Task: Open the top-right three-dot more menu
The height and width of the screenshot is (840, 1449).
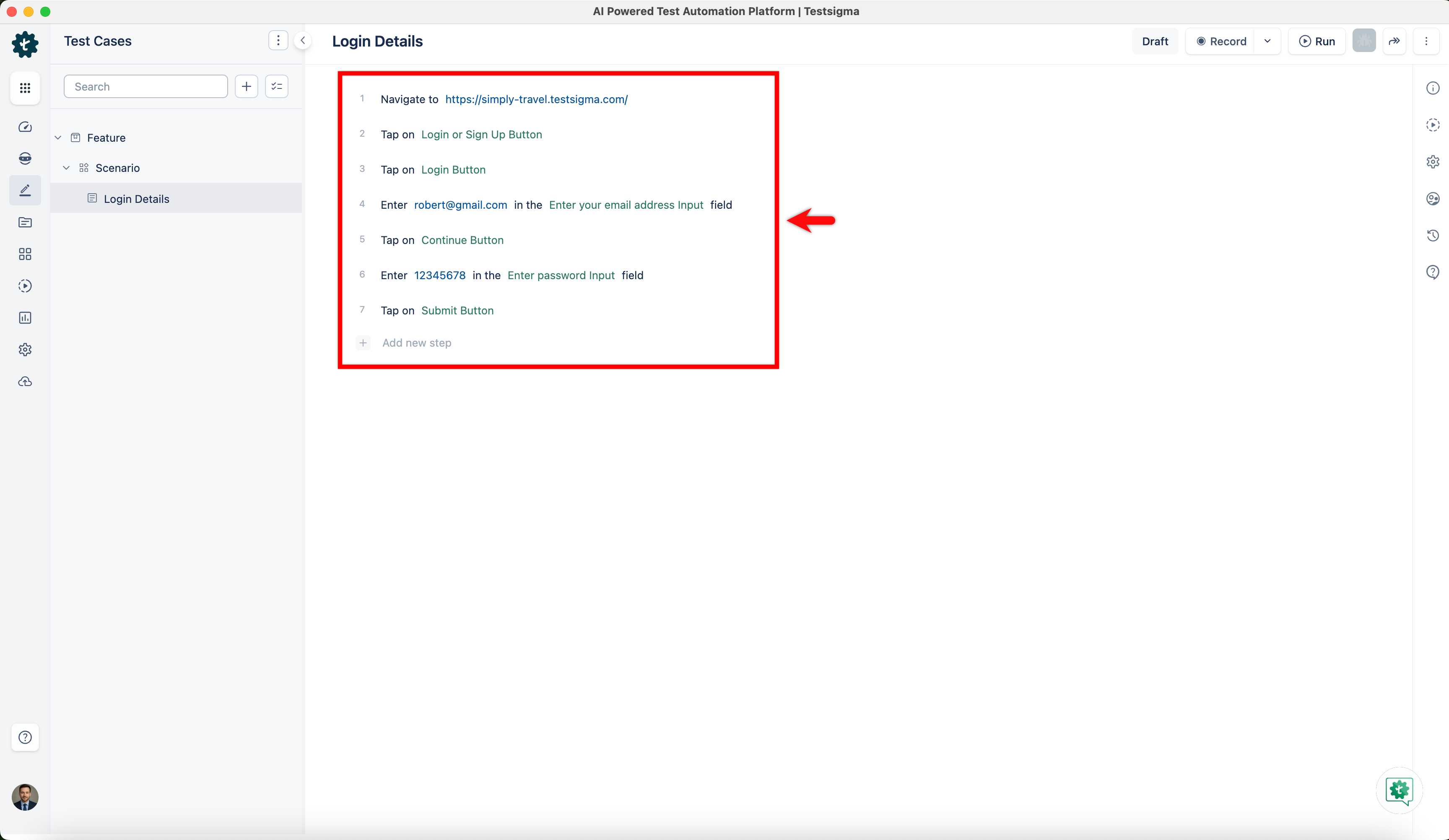Action: point(1426,41)
